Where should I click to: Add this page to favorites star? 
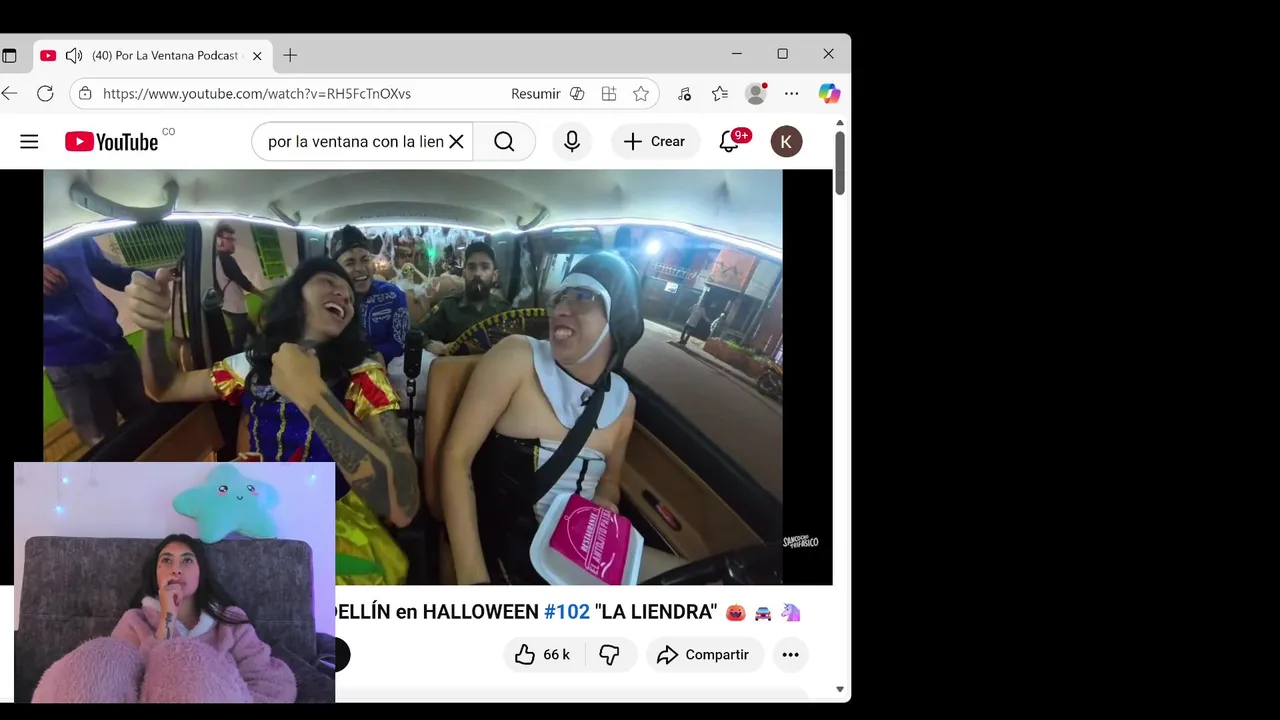coord(641,94)
